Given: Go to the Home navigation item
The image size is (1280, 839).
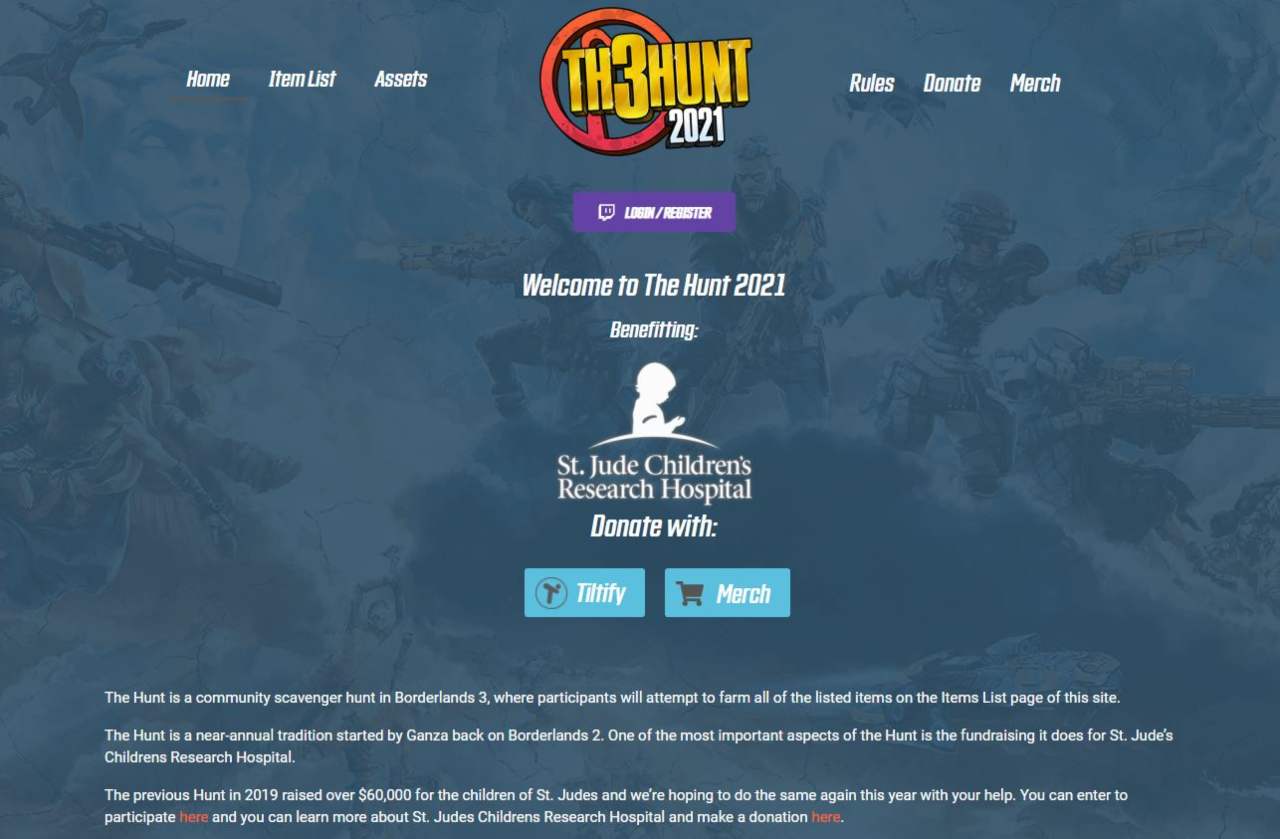Looking at the screenshot, I should [208, 79].
